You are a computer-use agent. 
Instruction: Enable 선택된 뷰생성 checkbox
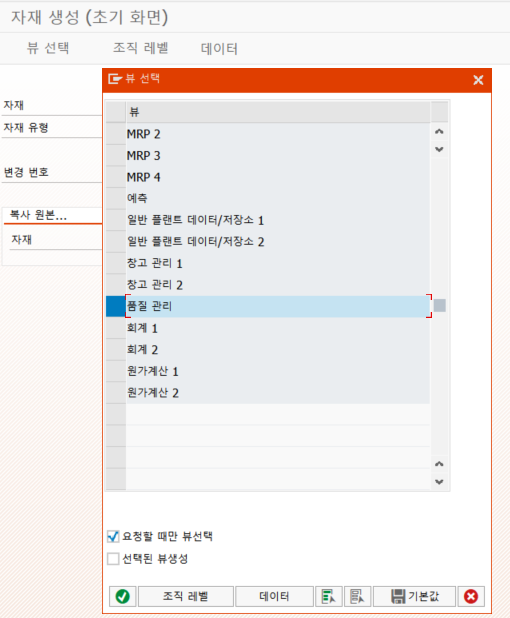point(113,558)
